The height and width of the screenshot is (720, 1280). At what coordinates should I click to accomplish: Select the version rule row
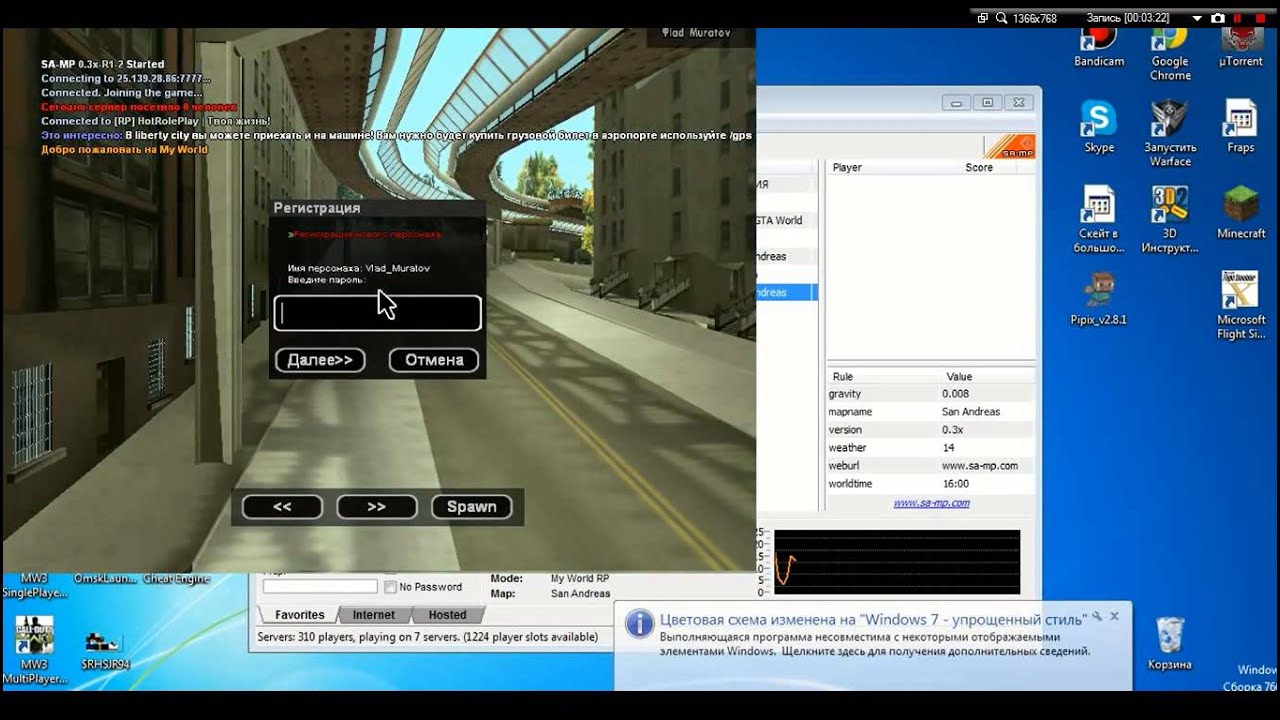pyautogui.click(x=931, y=430)
